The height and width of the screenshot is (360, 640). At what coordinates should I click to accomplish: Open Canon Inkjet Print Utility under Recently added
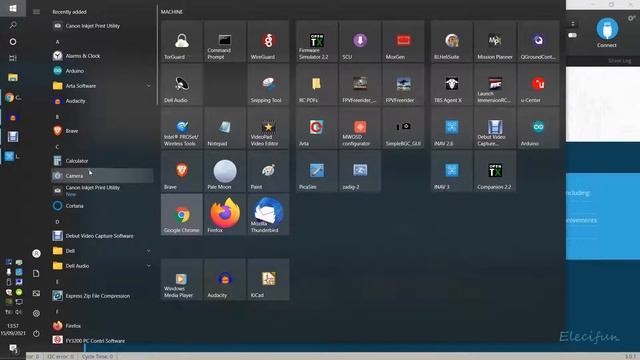coord(102,26)
